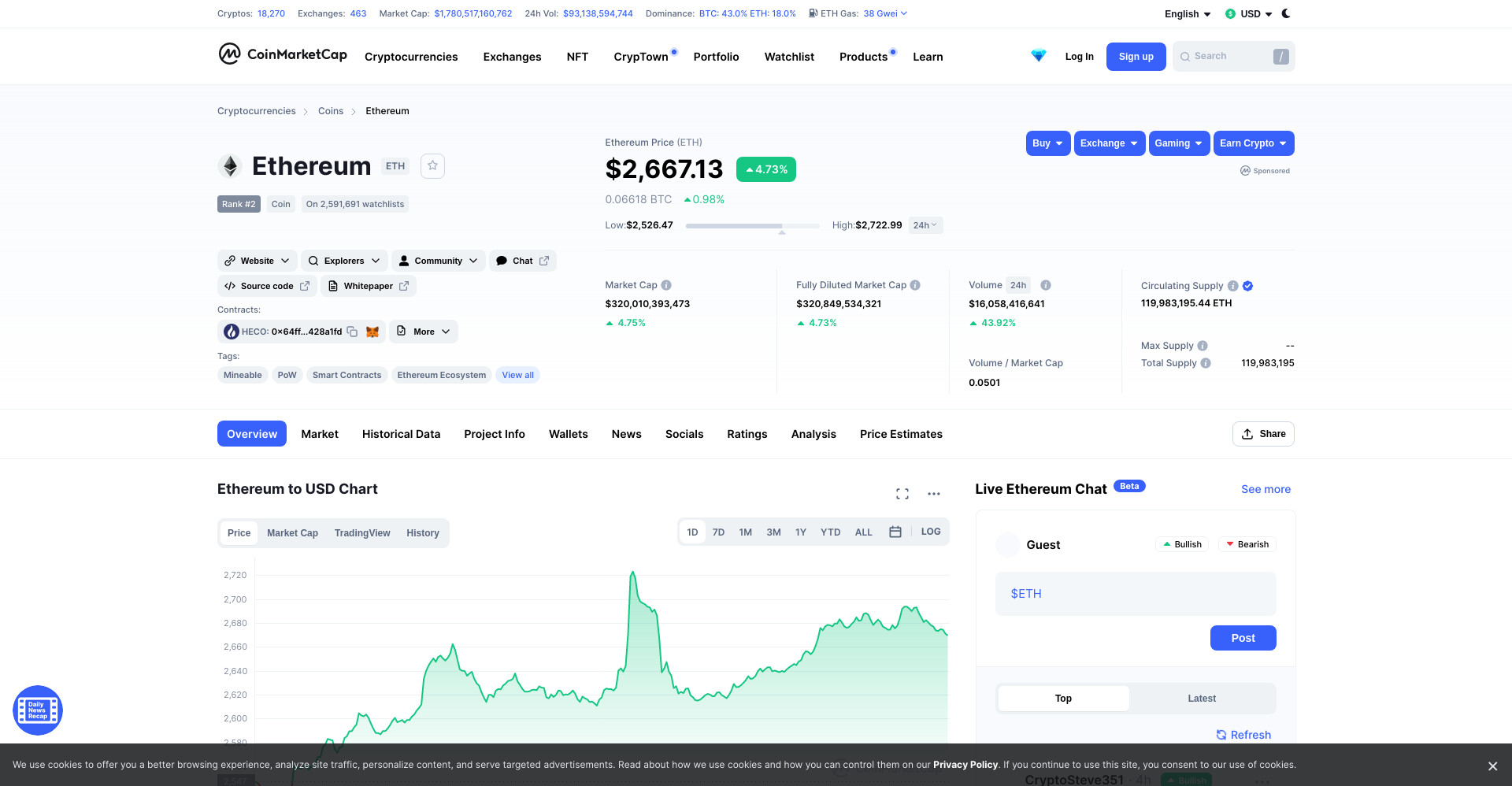The width and height of the screenshot is (1512, 786).
Task: Open Volume info tooltip icon
Action: click(1046, 285)
